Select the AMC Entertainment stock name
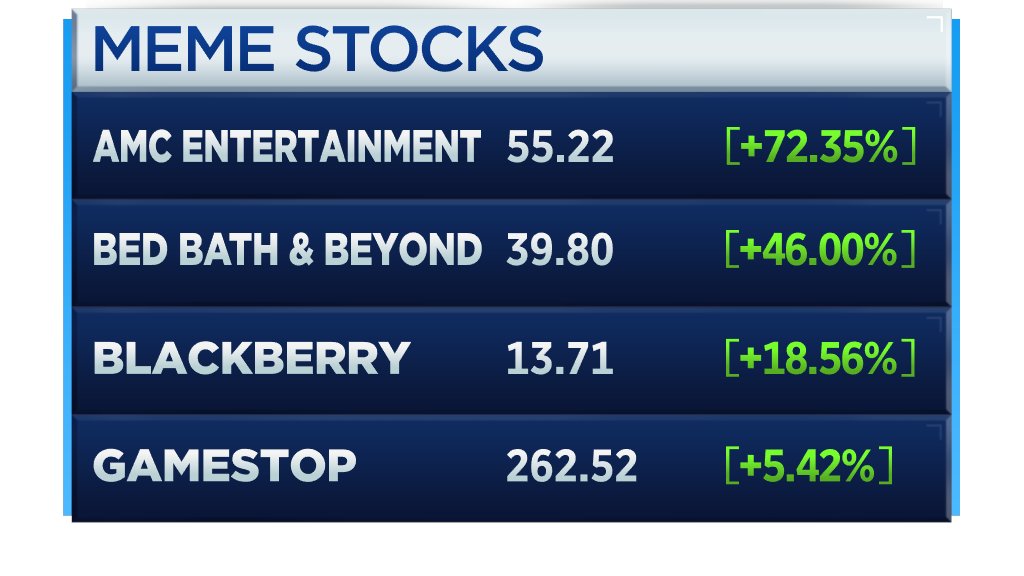Image resolution: width=1024 pixels, height=576 pixels. point(286,148)
